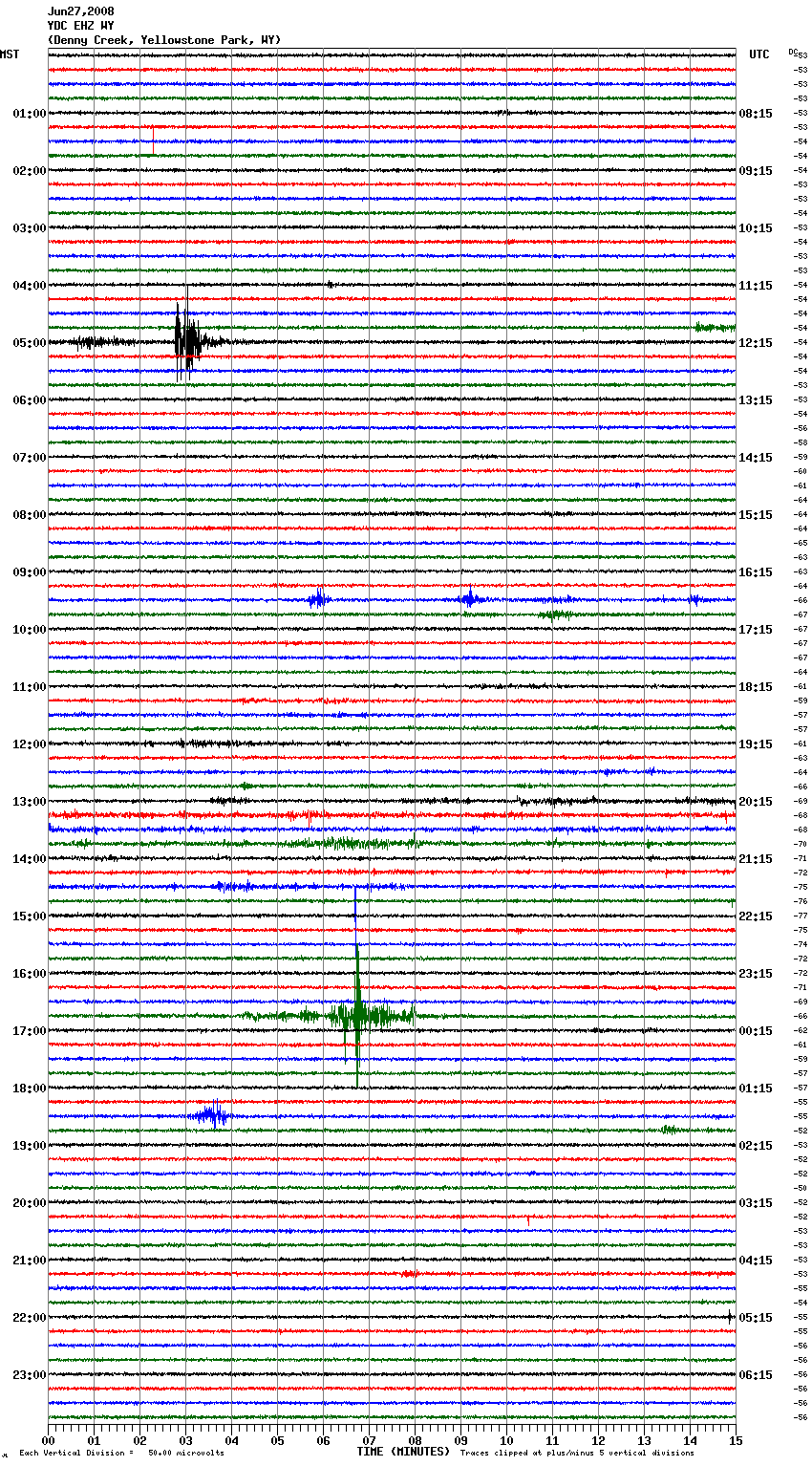Click the 15:15 UTC time label
The height and width of the screenshot is (1466, 812).
point(756,515)
